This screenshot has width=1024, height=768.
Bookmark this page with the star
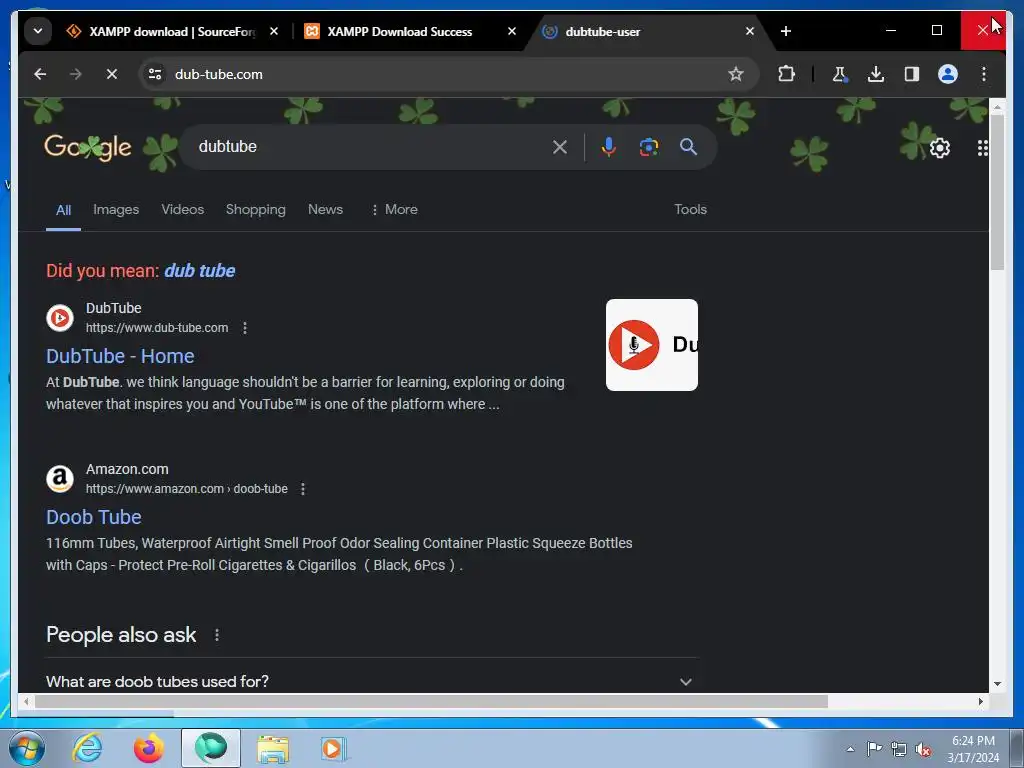pyautogui.click(x=736, y=74)
